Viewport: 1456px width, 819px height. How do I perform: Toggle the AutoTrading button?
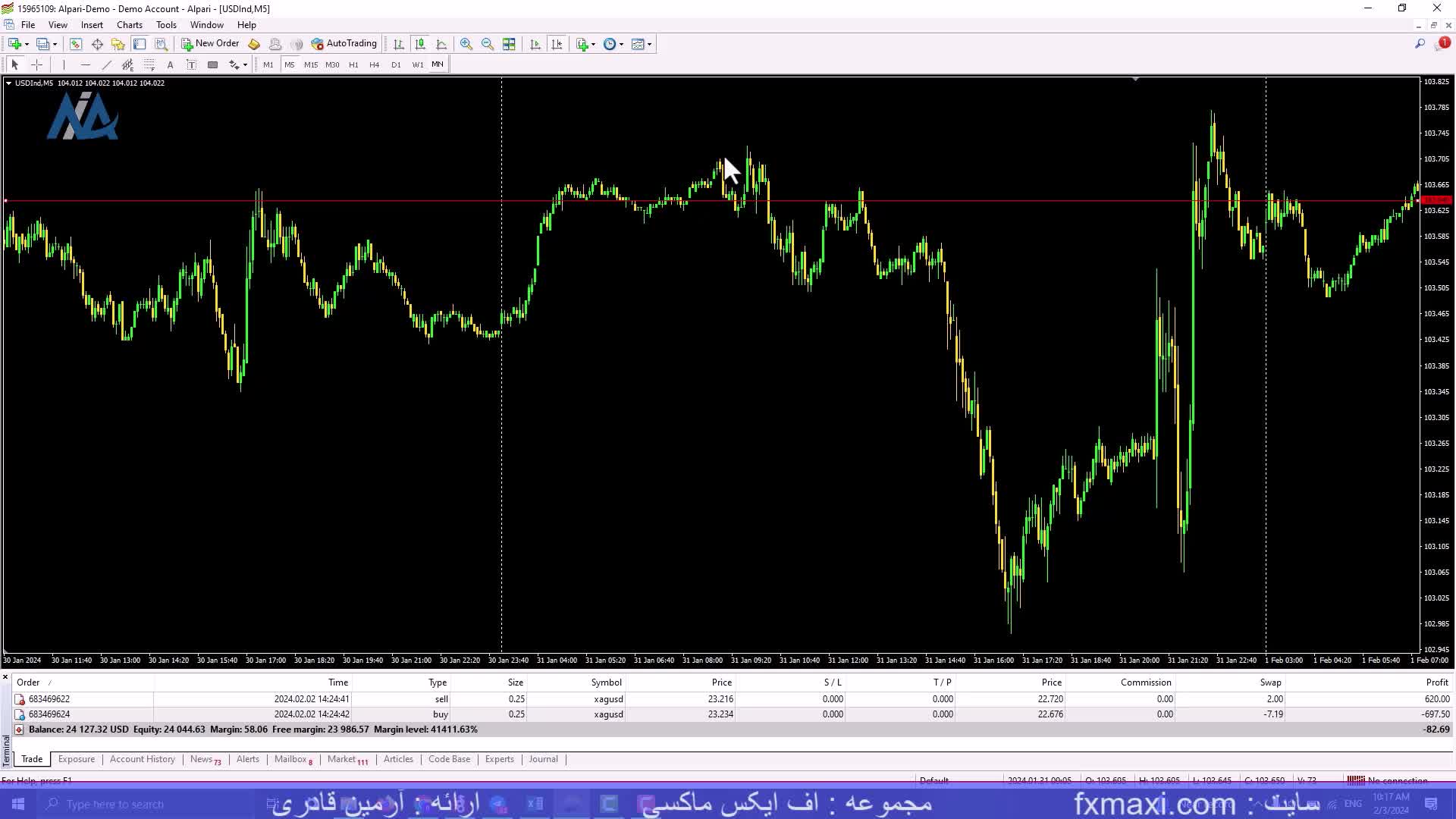[x=344, y=44]
